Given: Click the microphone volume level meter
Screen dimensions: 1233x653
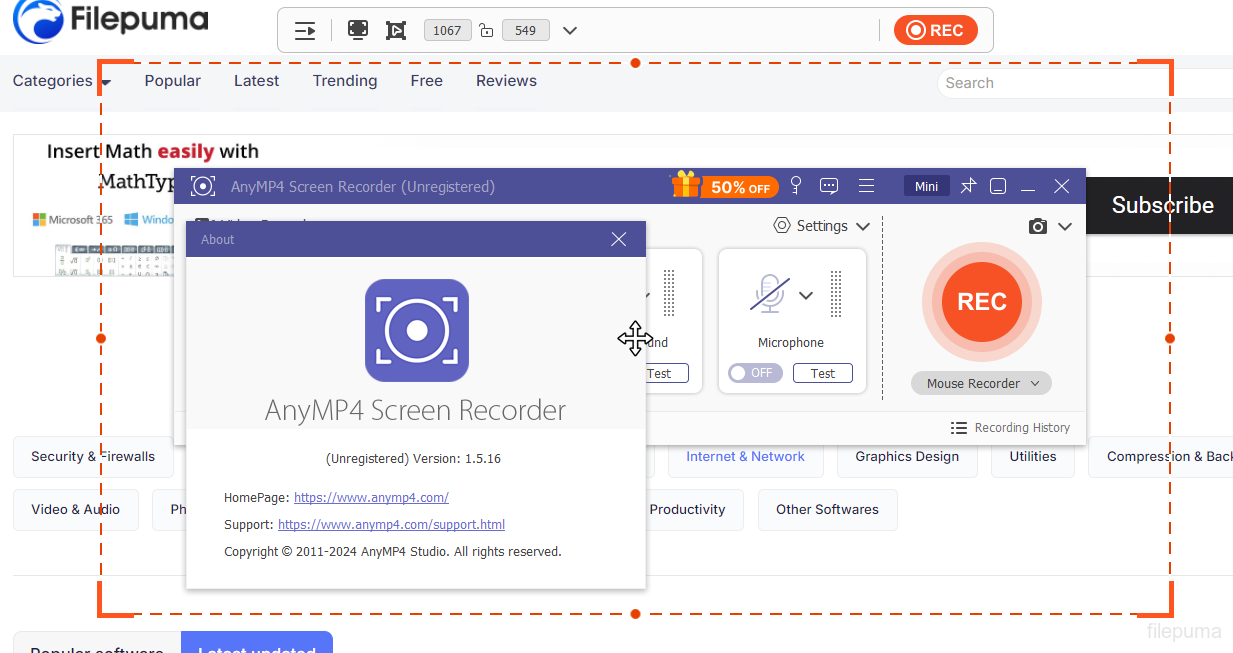Looking at the screenshot, I should click(836, 294).
